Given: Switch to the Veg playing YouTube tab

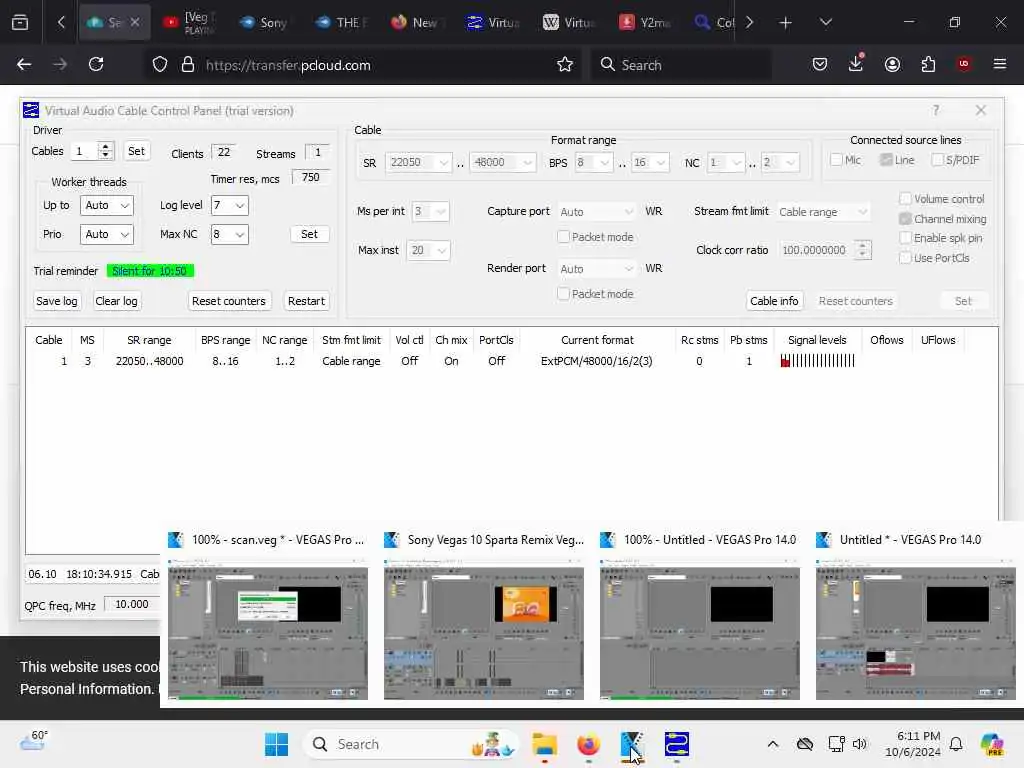Looking at the screenshot, I should click(188, 23).
